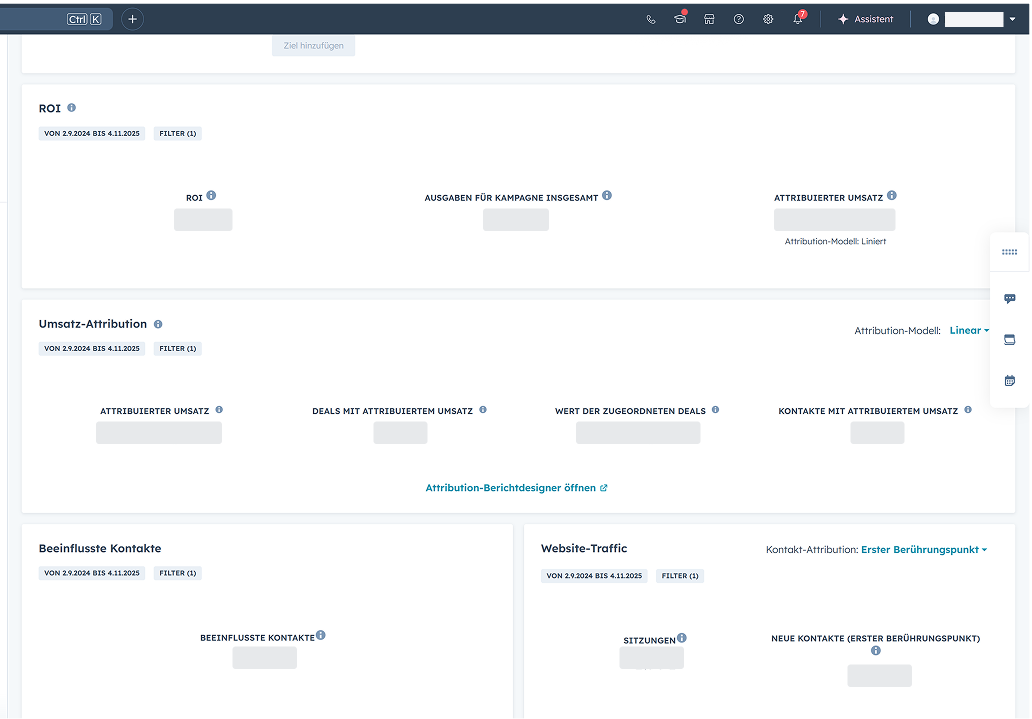Click the chat bubble icon in right sidebar
This screenshot has width=1032, height=719.
(x=1009, y=298)
